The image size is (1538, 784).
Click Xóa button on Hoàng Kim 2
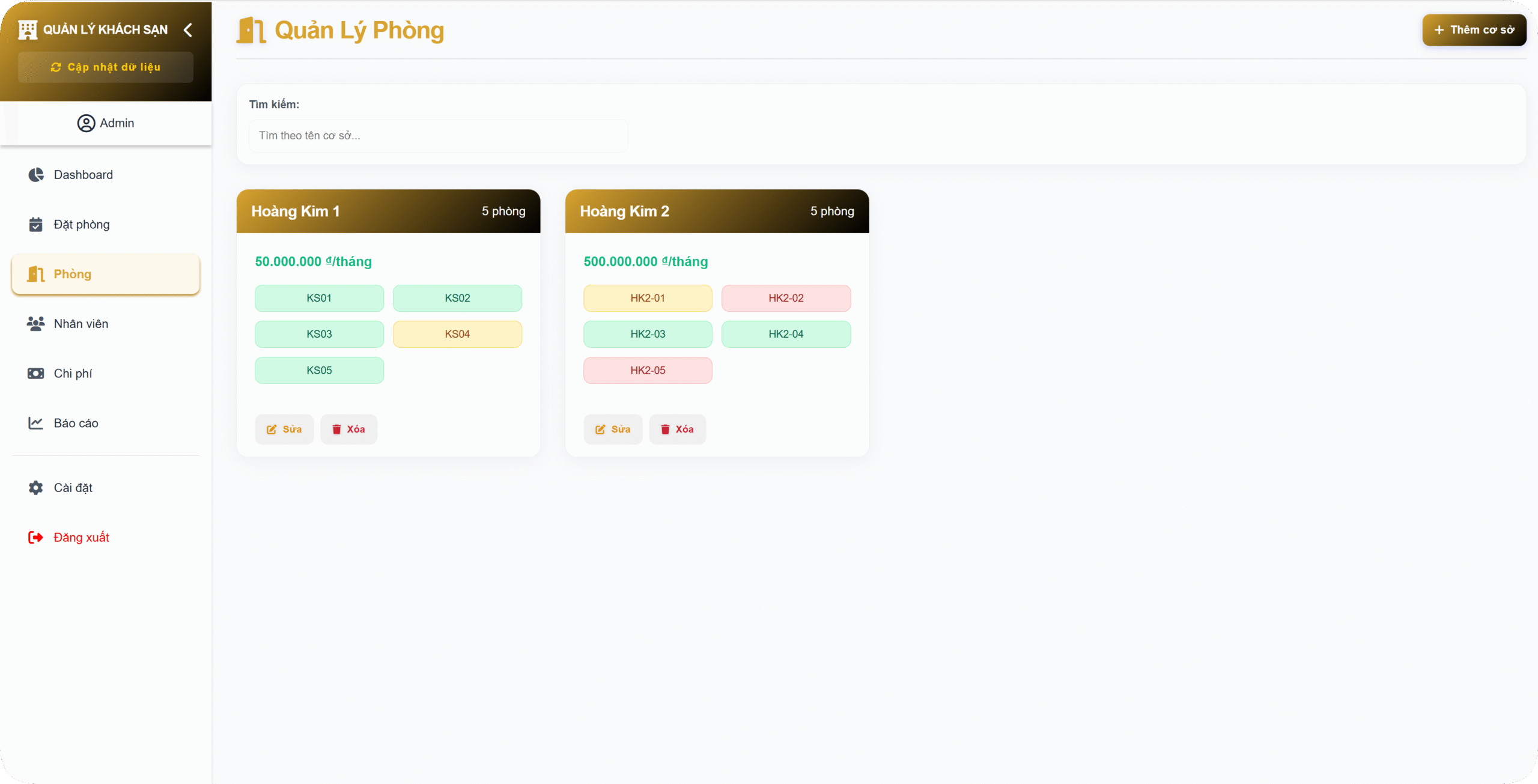pos(677,430)
